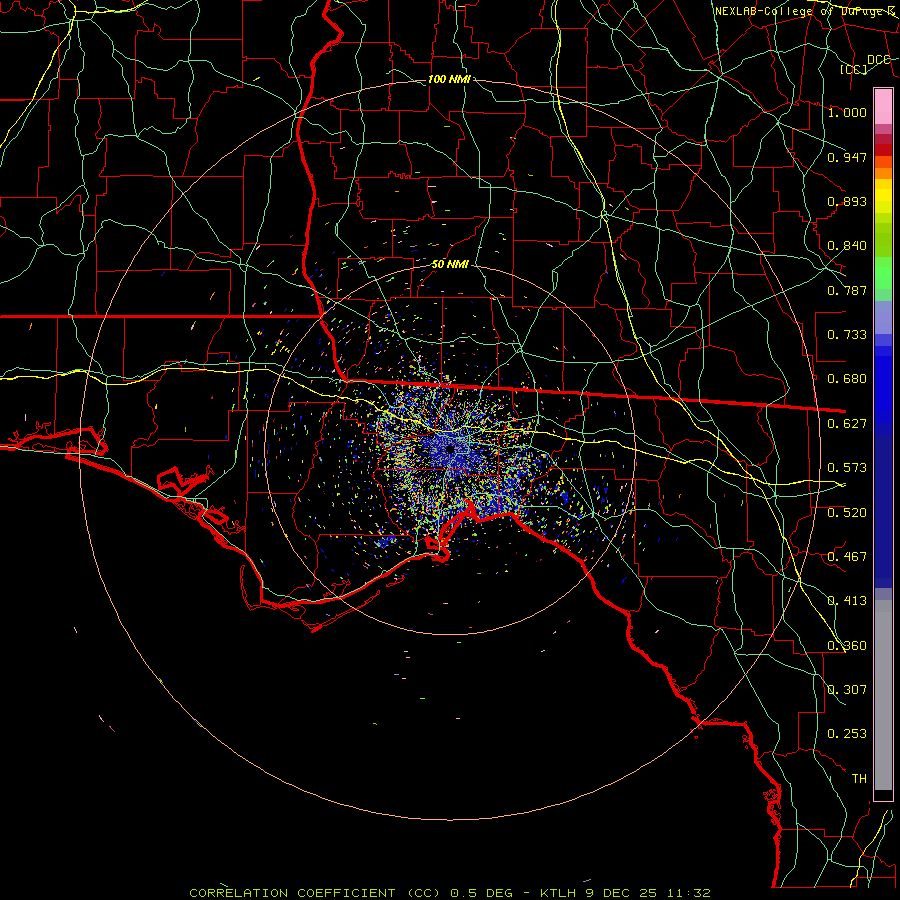The width and height of the screenshot is (900, 900).
Task: Pick the lavender segment of the color bar
Action: click(883, 317)
